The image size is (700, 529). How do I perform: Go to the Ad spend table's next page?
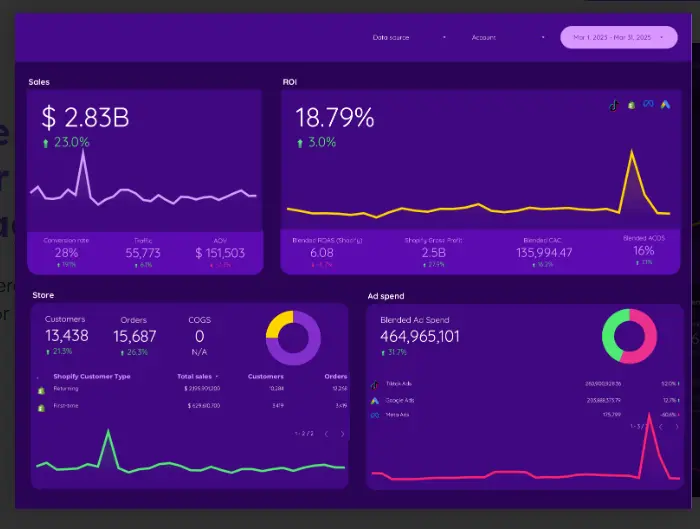tap(677, 427)
